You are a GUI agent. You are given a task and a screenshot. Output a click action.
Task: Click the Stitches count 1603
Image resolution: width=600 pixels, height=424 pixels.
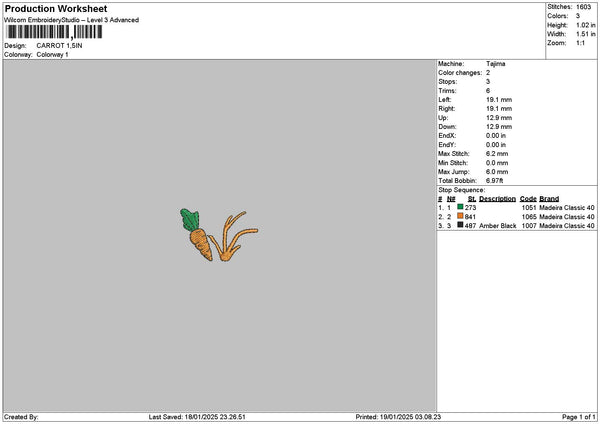tap(584, 7)
